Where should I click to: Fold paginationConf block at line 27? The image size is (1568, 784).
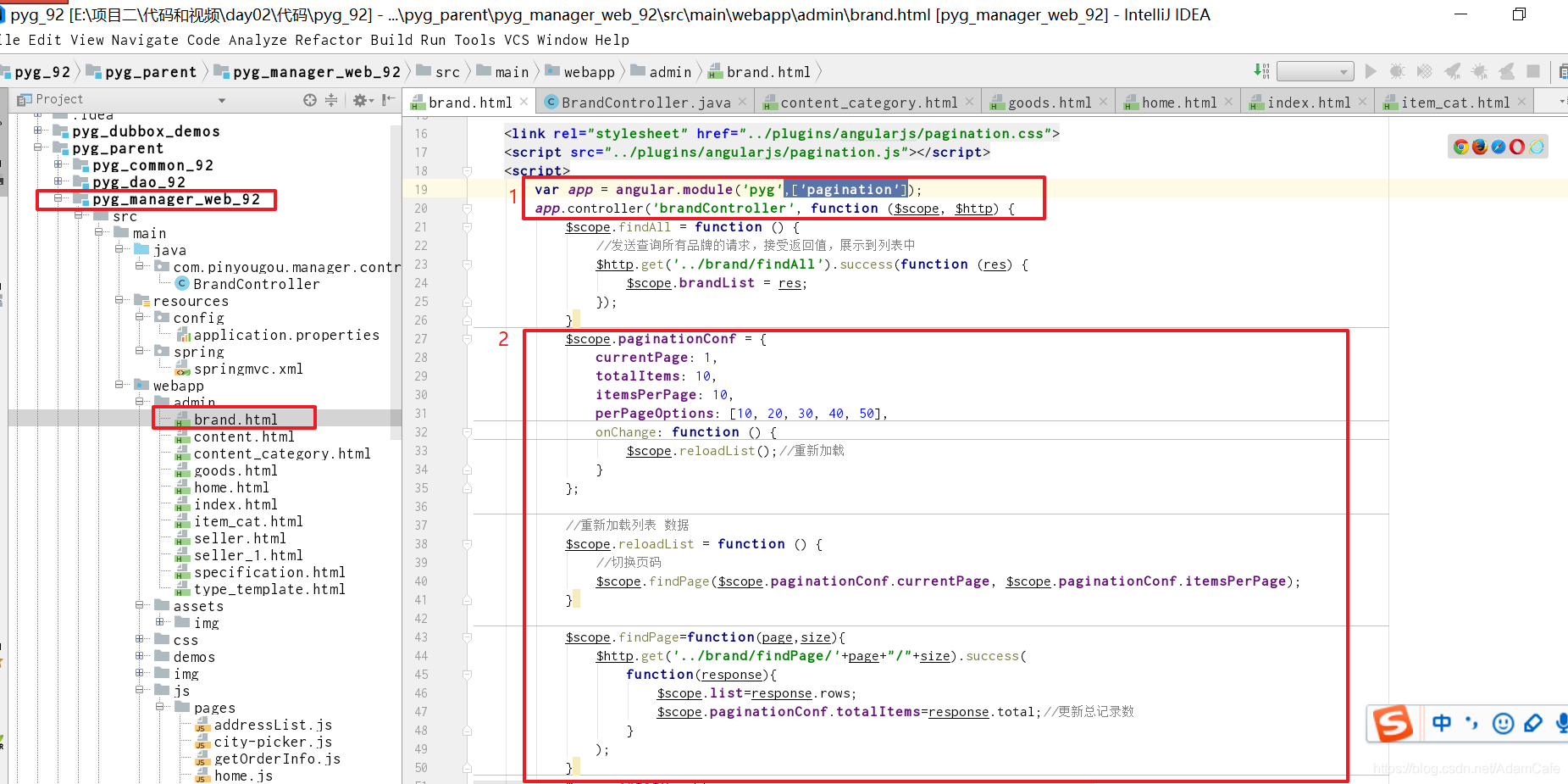tap(467, 339)
